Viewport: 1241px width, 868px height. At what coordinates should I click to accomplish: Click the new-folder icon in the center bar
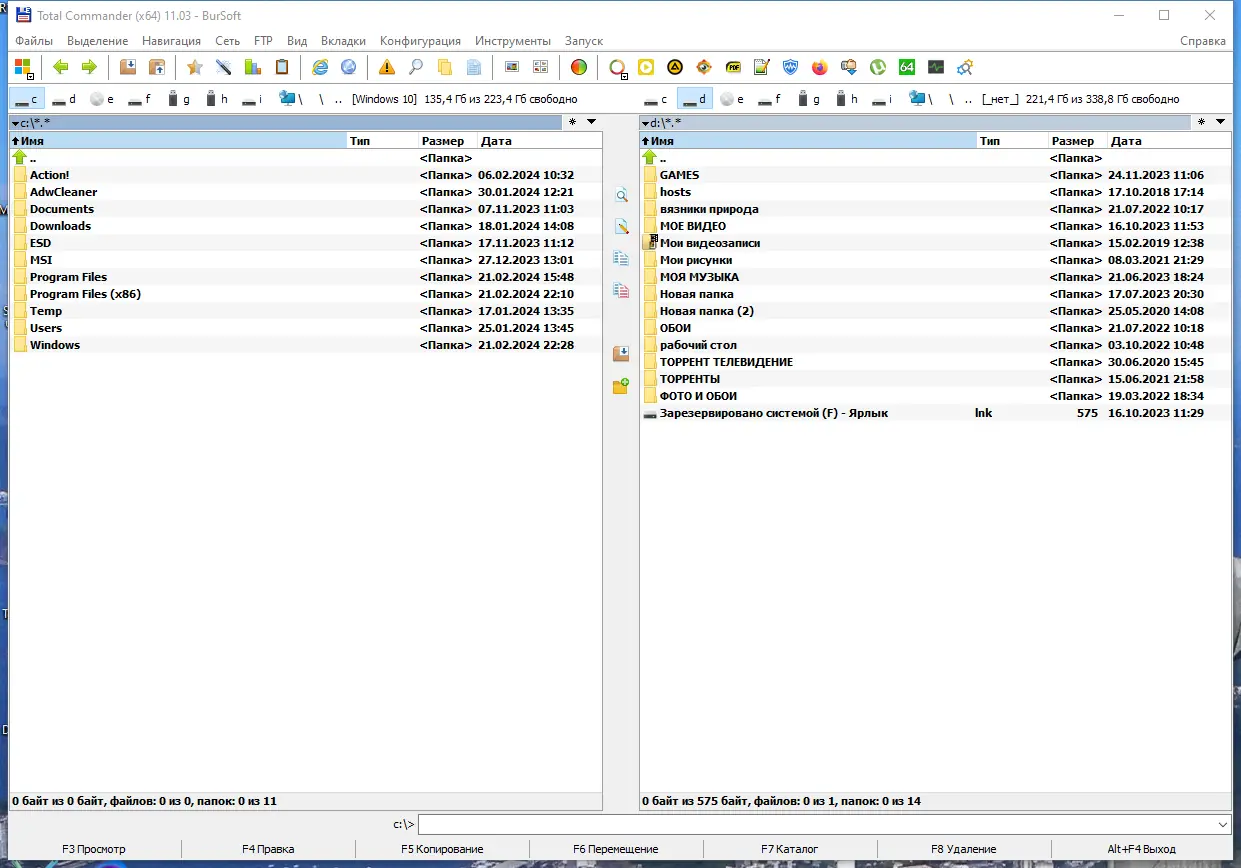(620, 385)
